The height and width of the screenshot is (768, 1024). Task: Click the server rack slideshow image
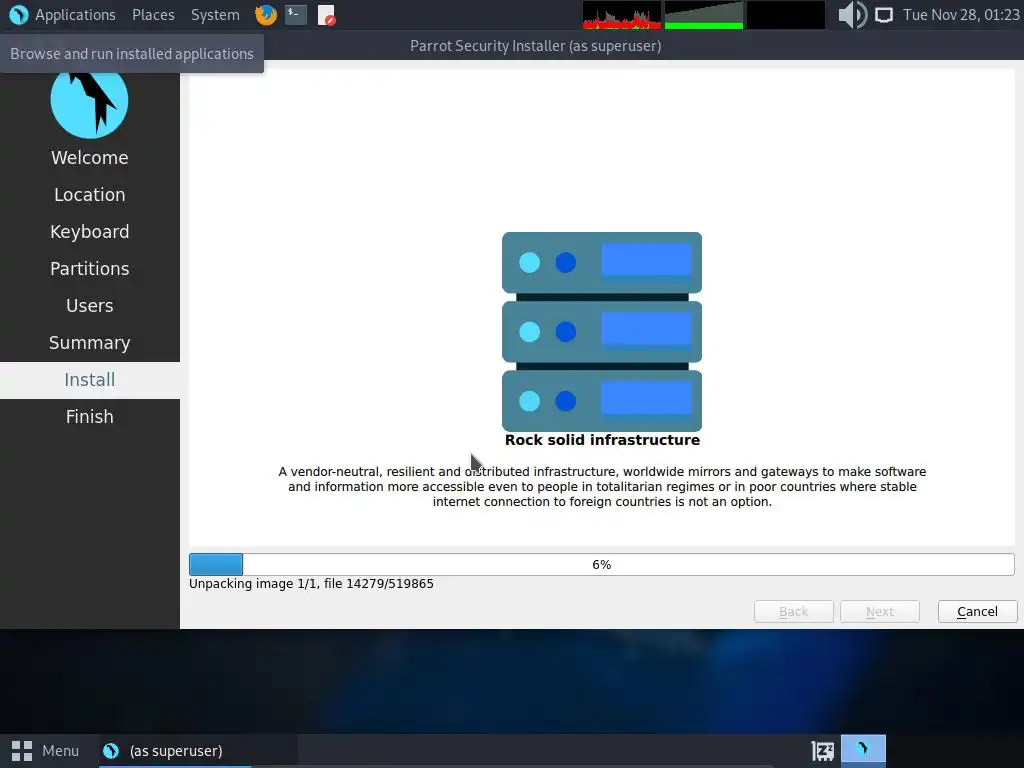[601, 331]
